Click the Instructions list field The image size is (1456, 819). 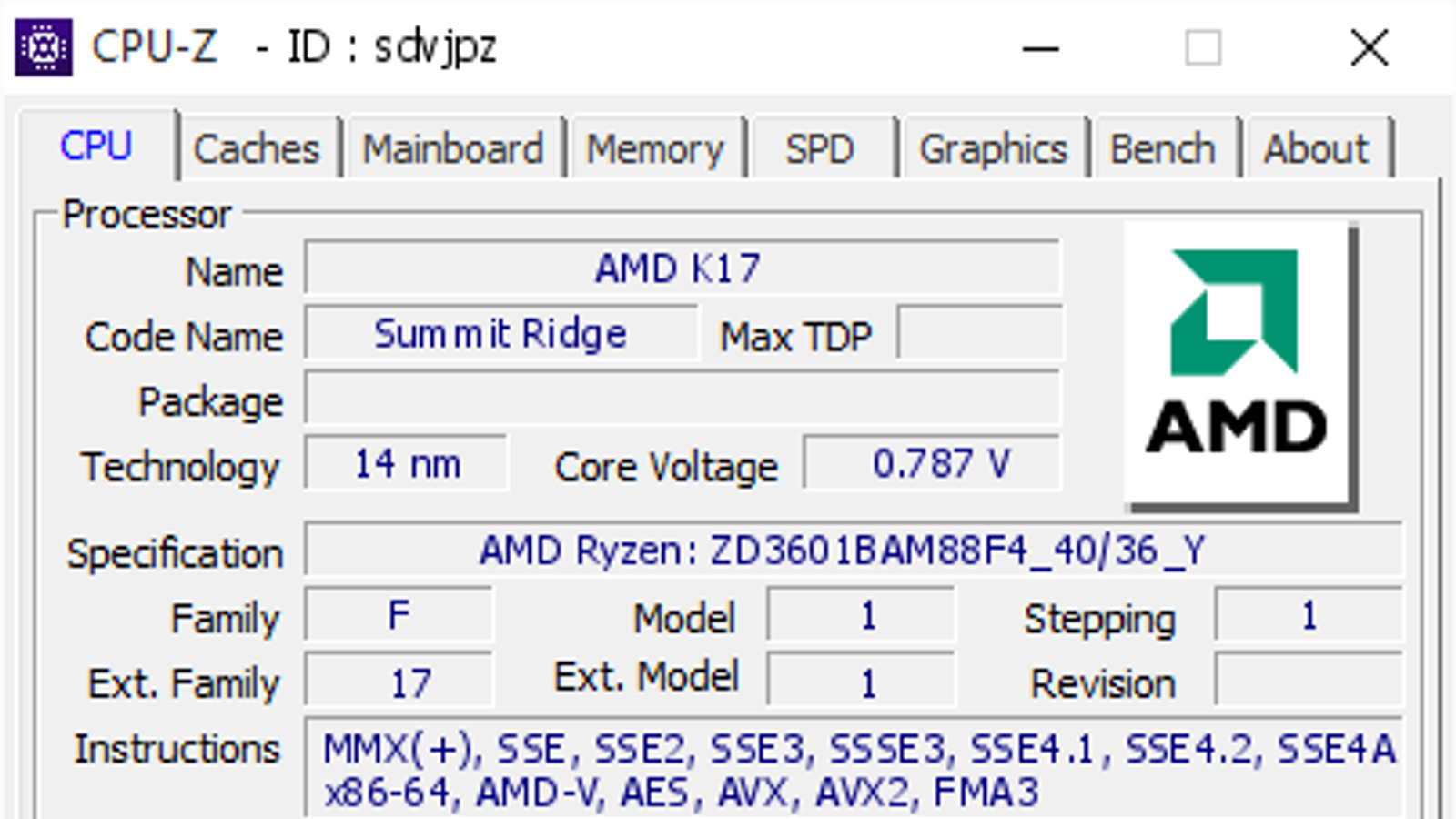coord(855,770)
